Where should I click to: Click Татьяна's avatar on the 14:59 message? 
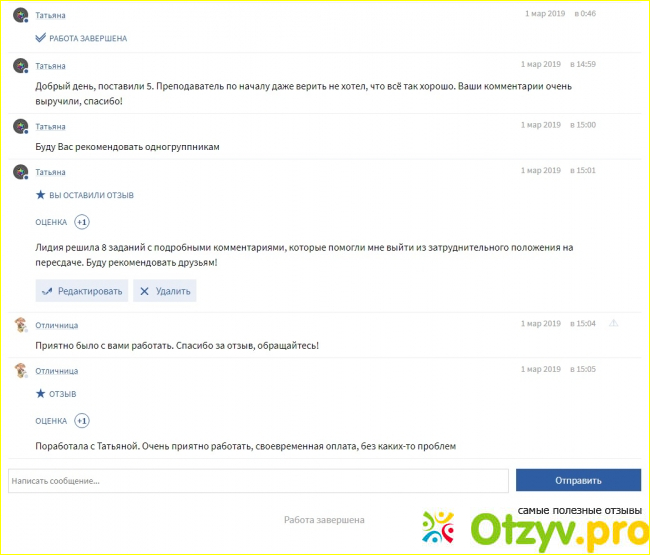click(x=20, y=65)
